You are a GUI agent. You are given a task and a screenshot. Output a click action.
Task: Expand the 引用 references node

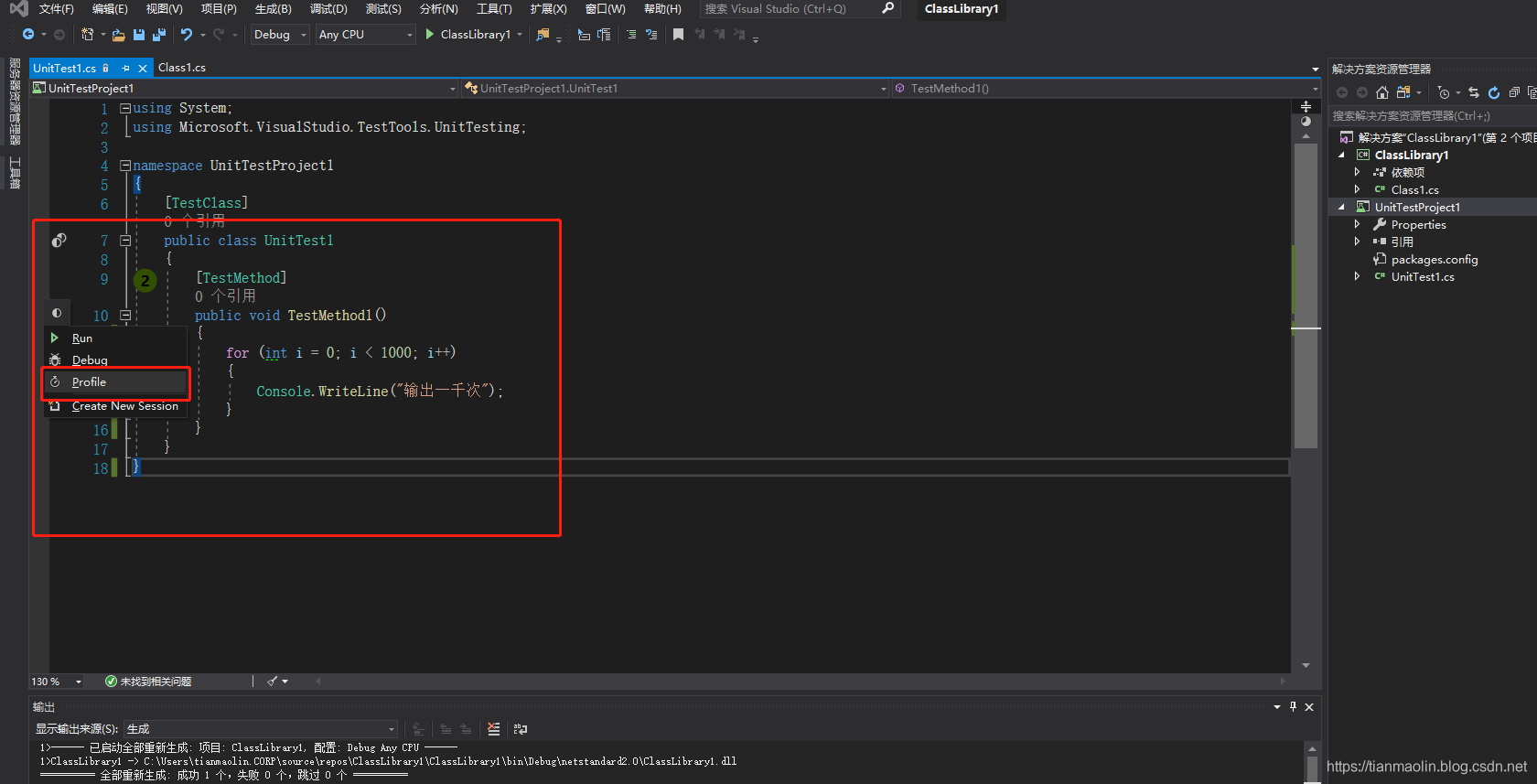[x=1358, y=242]
